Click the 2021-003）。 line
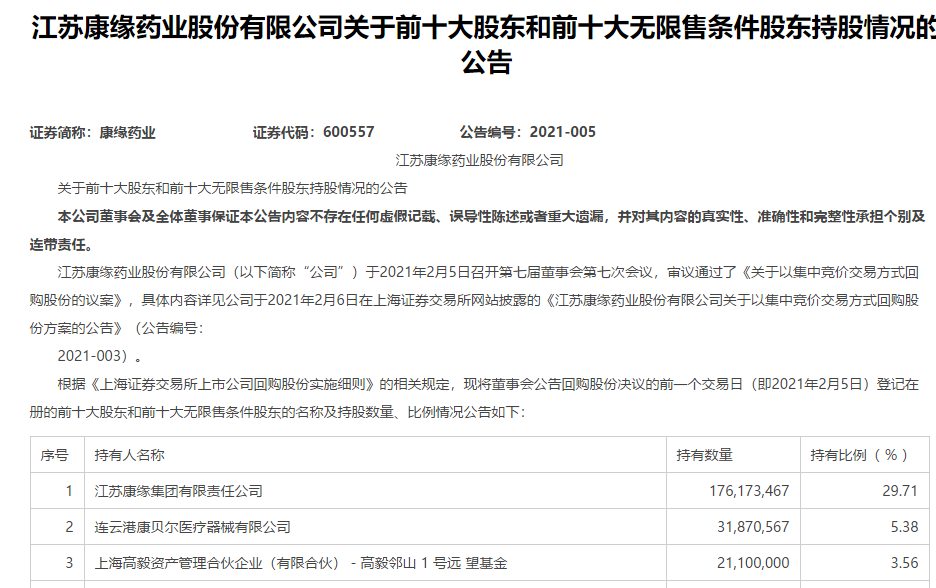Image resolution: width=936 pixels, height=588 pixels. [100, 356]
